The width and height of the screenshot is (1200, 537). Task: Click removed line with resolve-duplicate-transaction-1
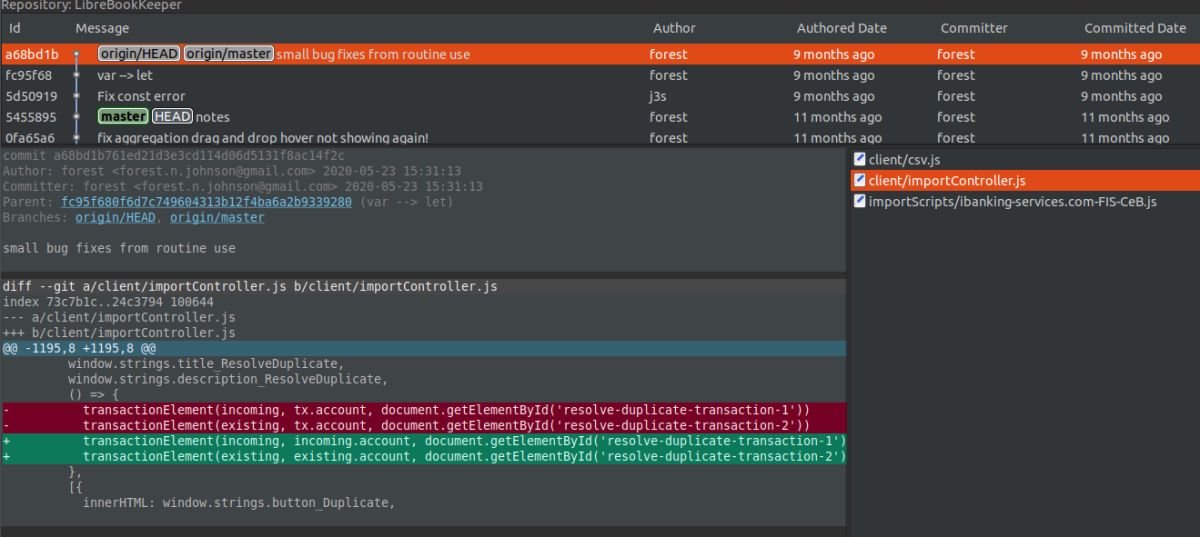423,410
